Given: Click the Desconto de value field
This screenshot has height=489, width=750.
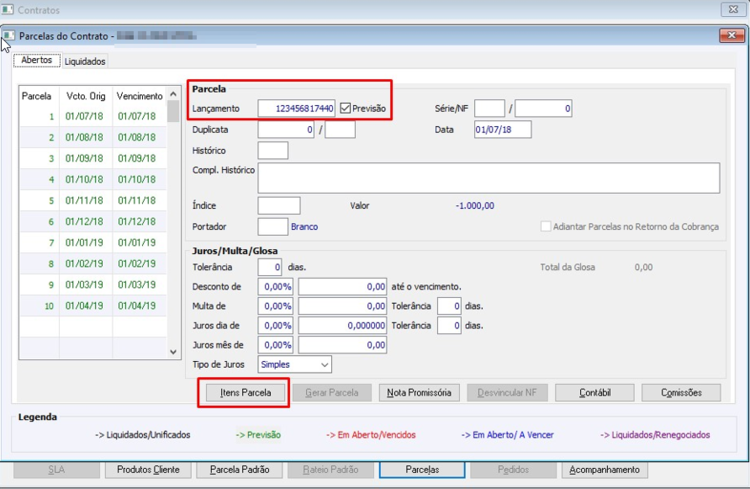Looking at the screenshot, I should [x=342, y=287].
